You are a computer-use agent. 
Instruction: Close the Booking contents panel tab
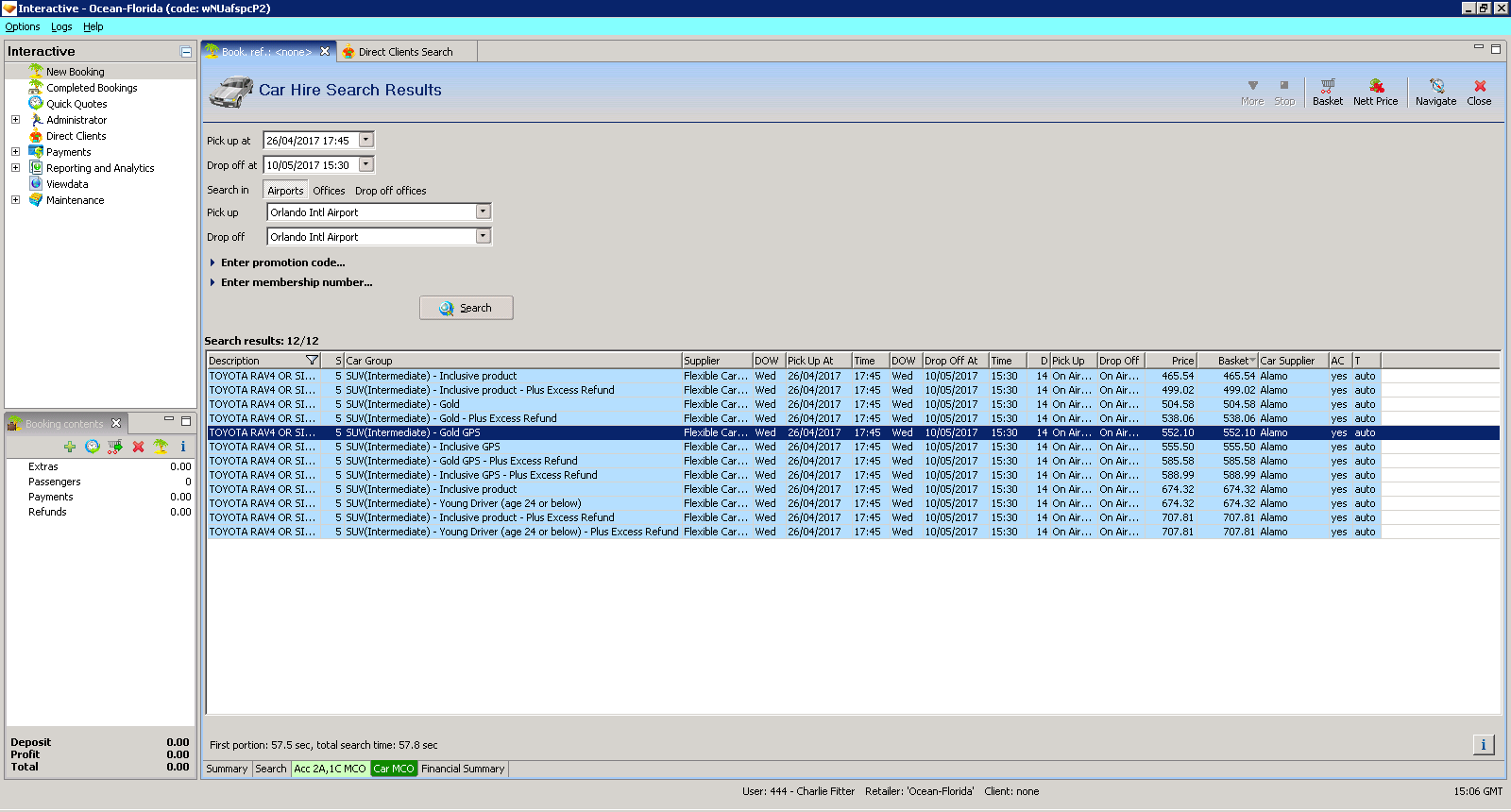[116, 423]
